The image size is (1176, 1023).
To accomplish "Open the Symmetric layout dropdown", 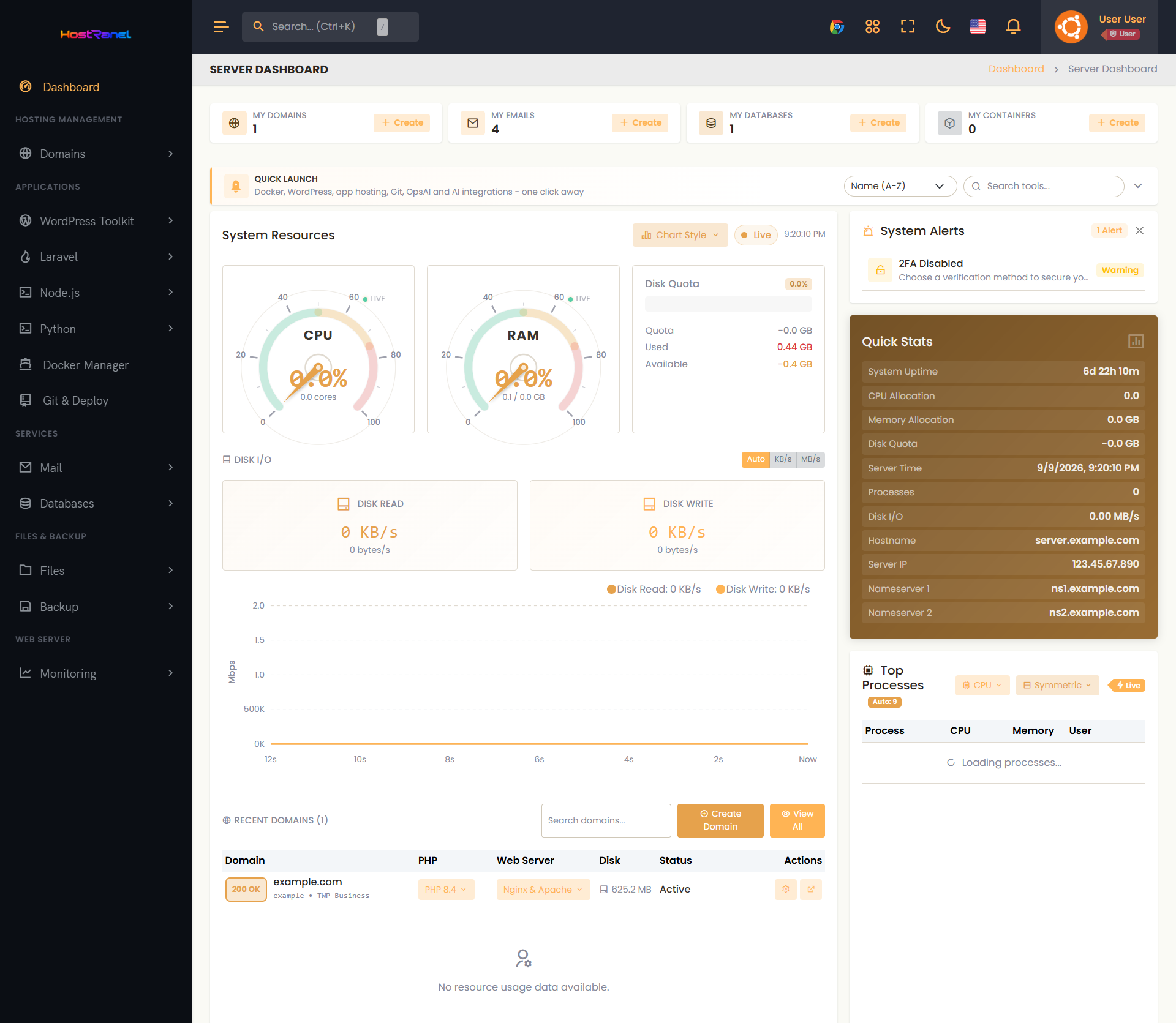I will coord(1057,686).
